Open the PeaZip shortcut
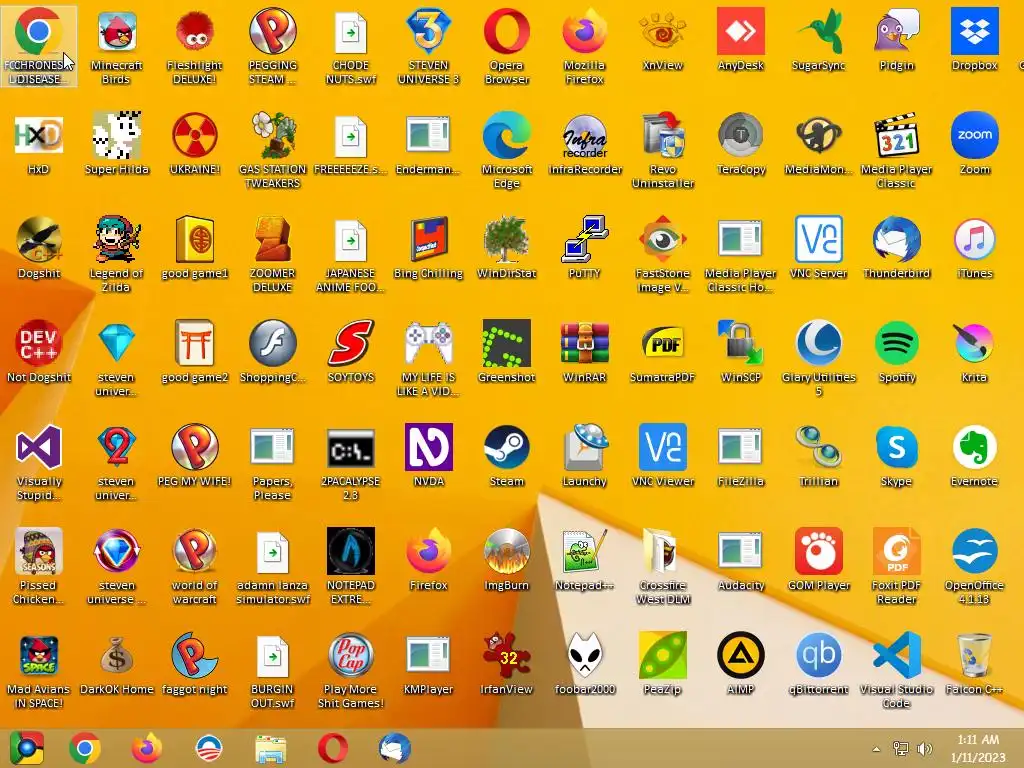The width and height of the screenshot is (1024, 768). point(662,655)
